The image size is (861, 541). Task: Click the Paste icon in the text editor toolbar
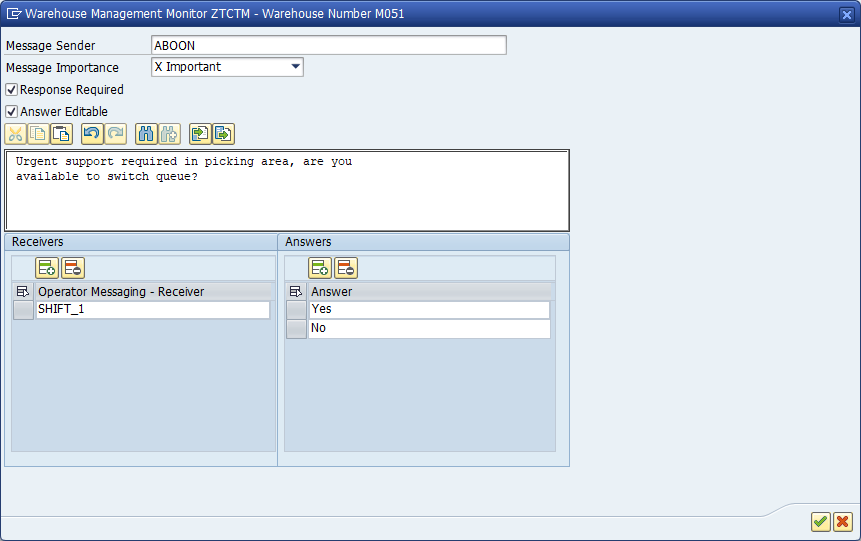point(62,134)
